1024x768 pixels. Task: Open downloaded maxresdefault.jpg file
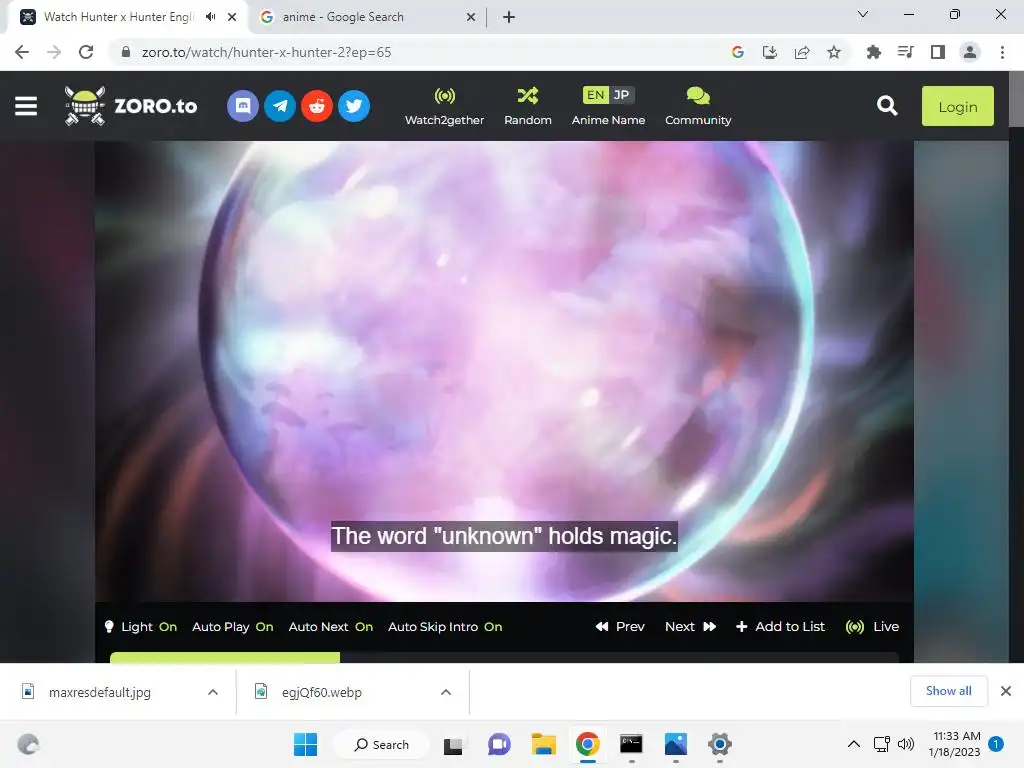99,692
